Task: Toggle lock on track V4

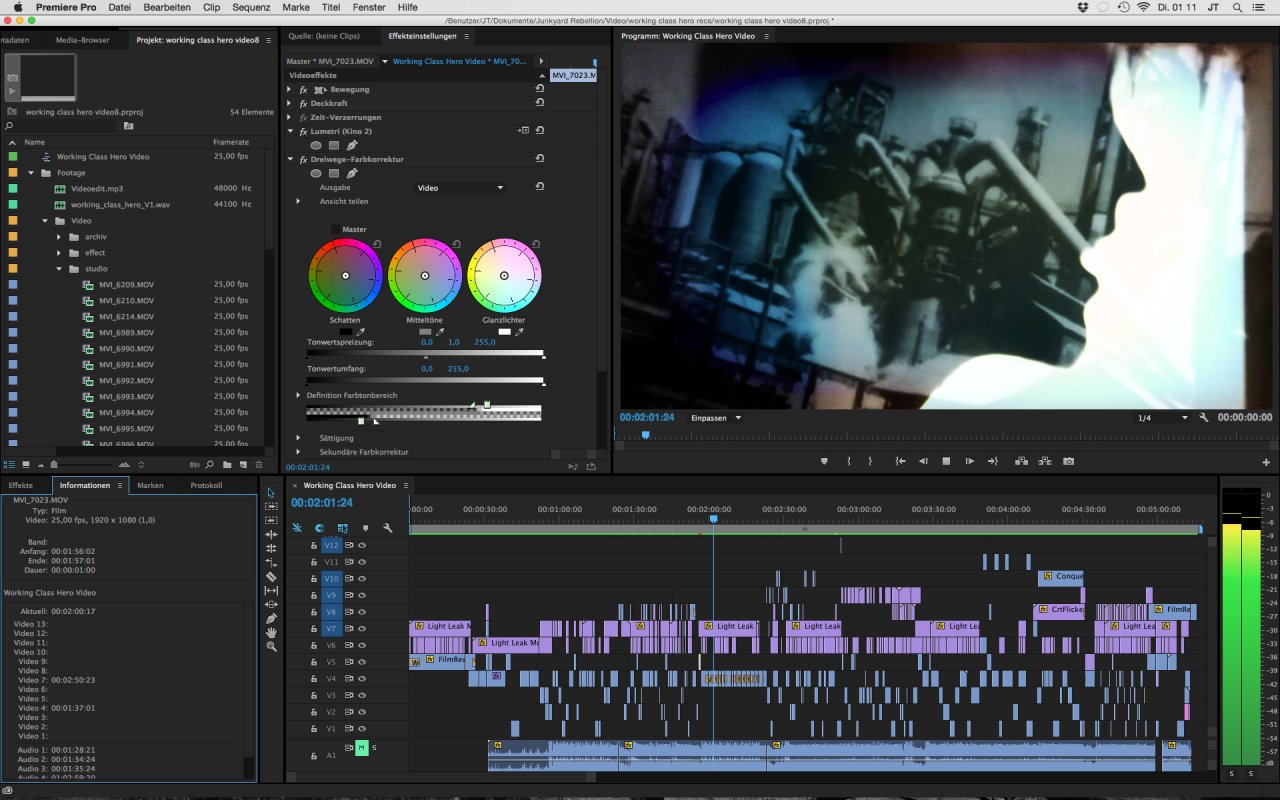Action: 313,679
